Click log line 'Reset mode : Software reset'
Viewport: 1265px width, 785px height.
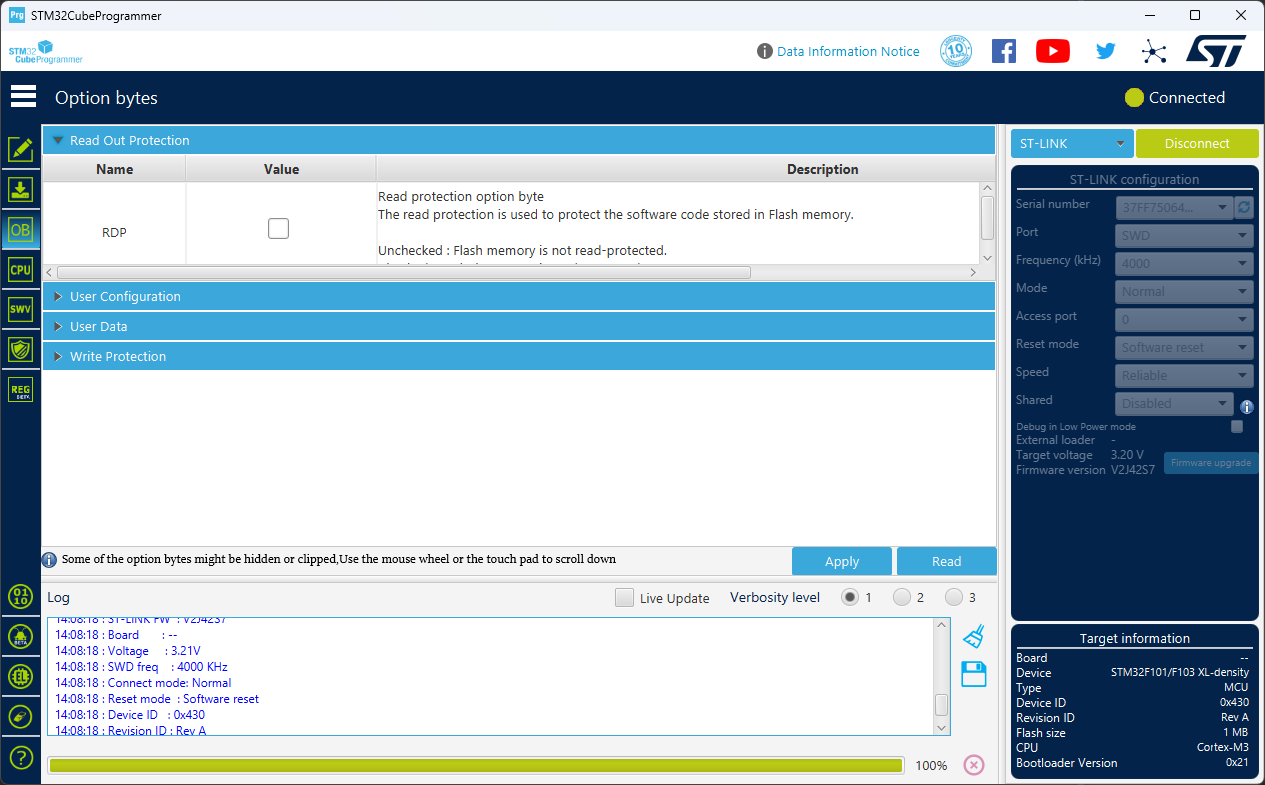pos(157,699)
